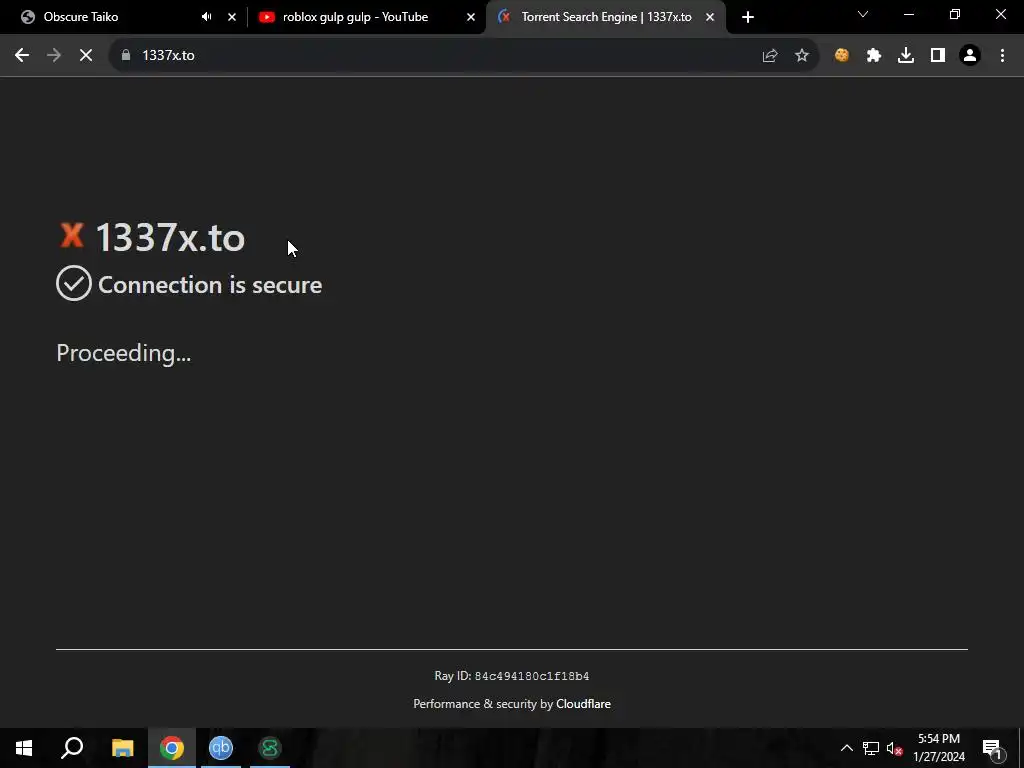Select the Torrent Search Engine tab

(606, 17)
